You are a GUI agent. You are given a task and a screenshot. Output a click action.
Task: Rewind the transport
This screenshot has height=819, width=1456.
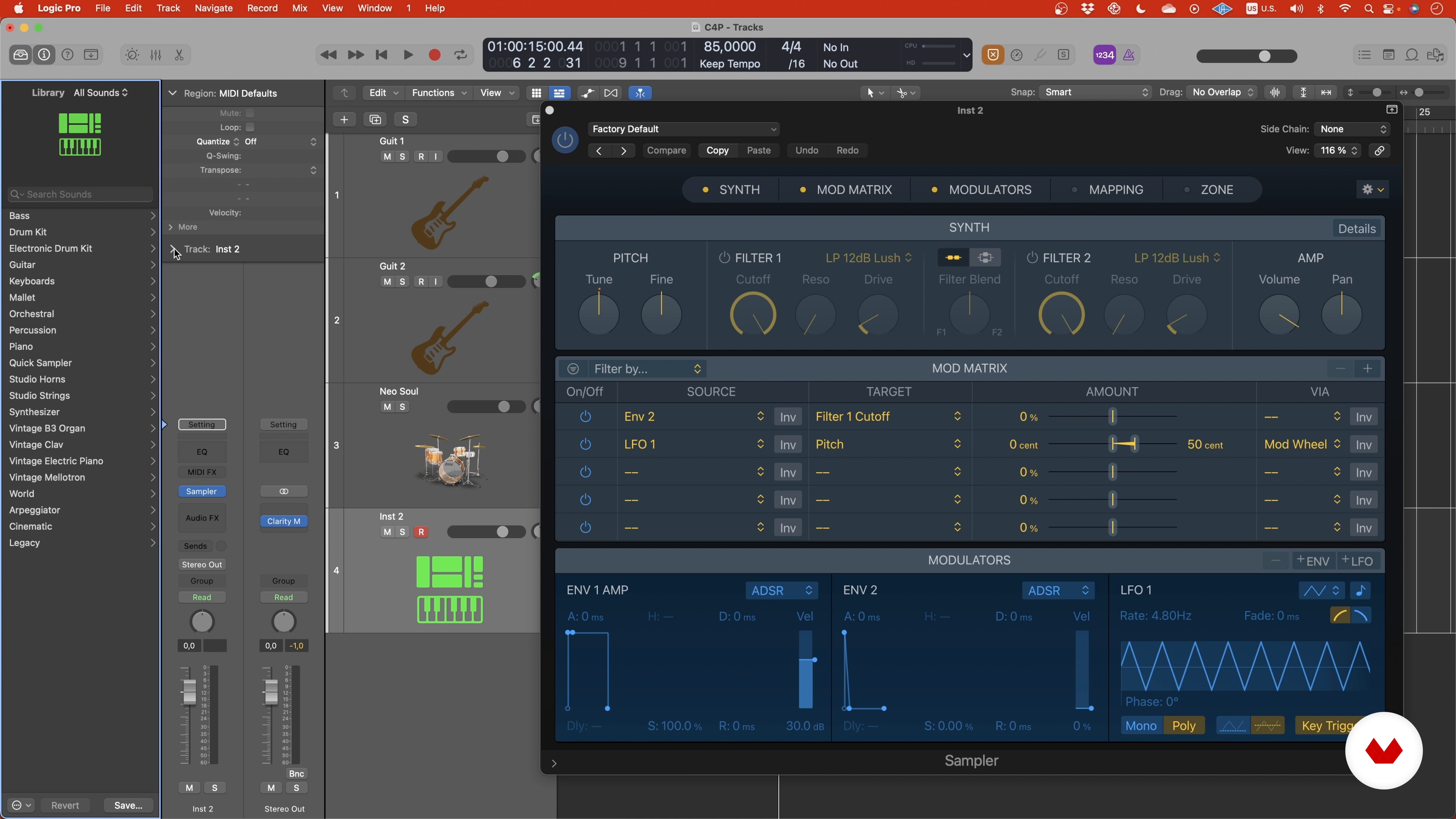pyautogui.click(x=328, y=55)
